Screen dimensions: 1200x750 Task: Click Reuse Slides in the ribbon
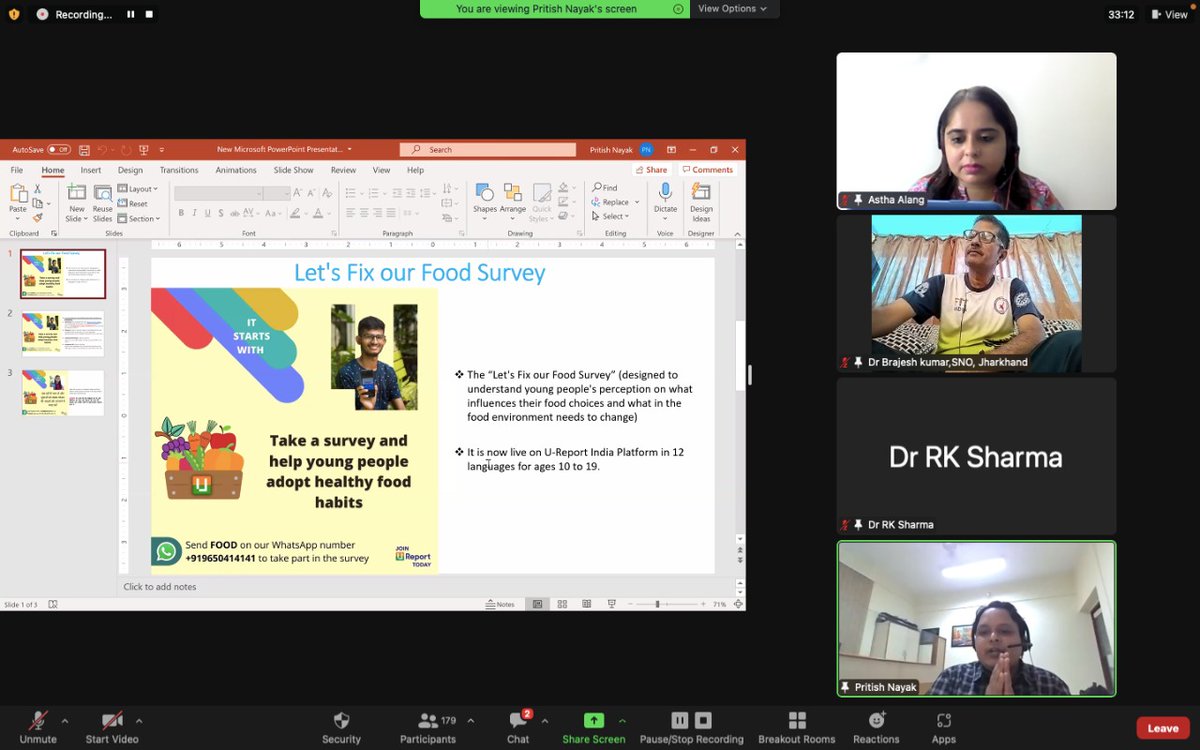tap(103, 203)
